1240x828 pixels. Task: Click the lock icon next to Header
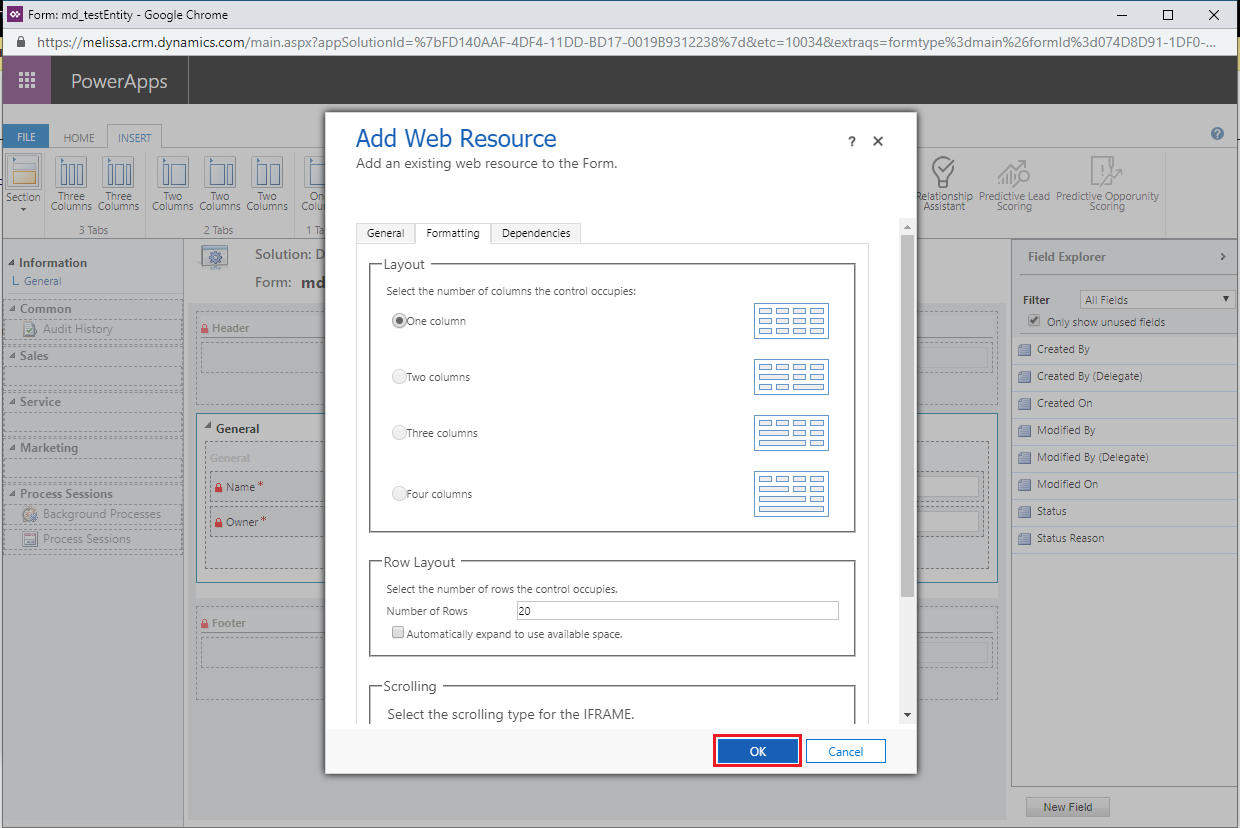[x=204, y=329]
